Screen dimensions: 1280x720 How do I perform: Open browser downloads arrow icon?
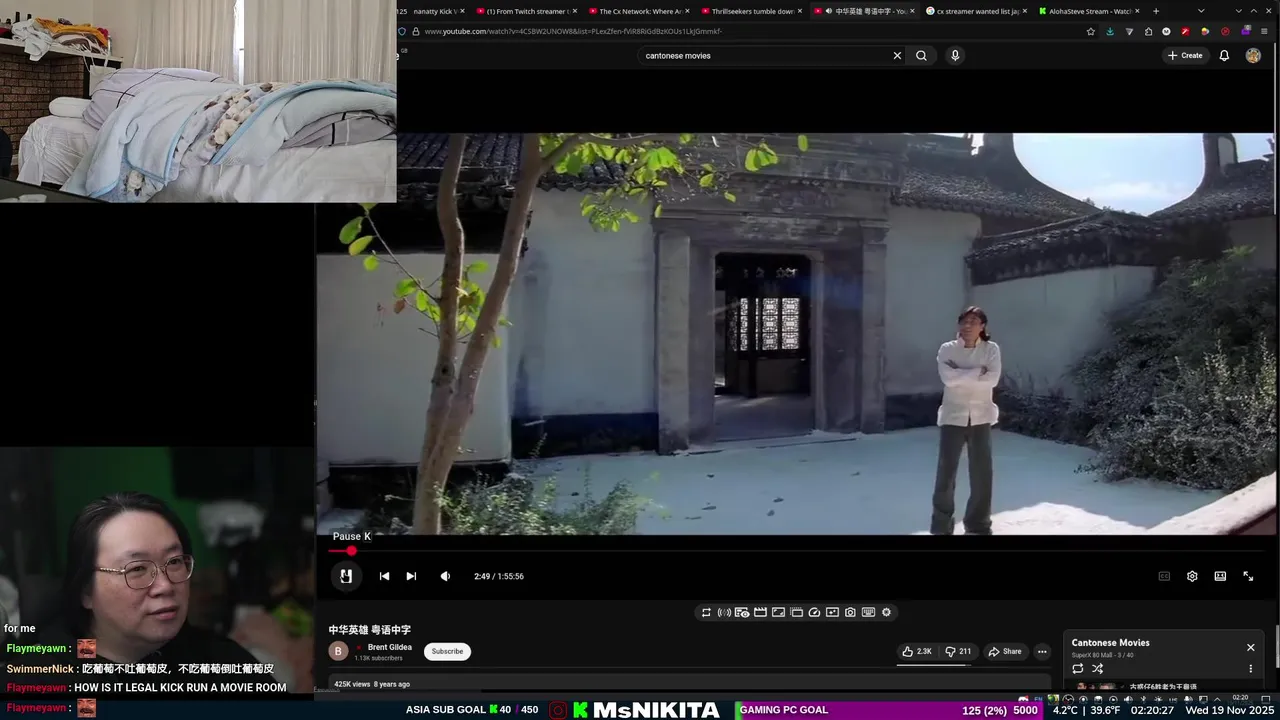tap(1110, 31)
